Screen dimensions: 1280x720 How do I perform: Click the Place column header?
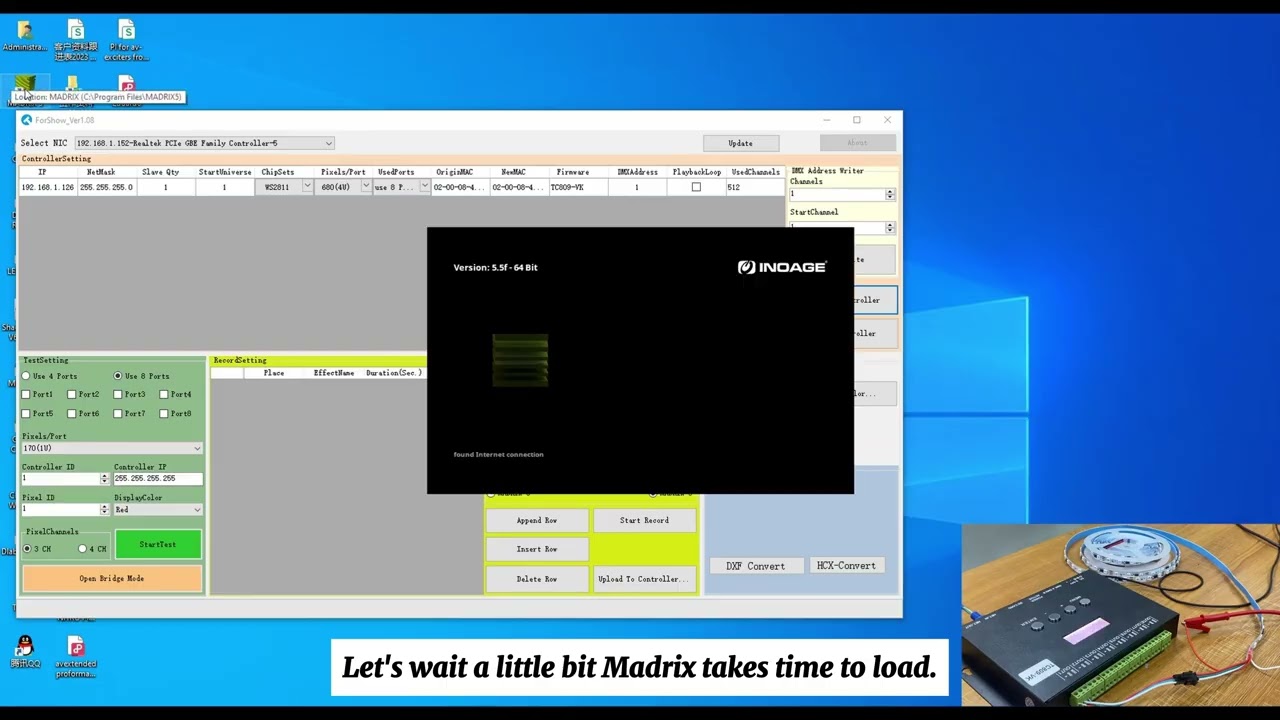pos(274,373)
